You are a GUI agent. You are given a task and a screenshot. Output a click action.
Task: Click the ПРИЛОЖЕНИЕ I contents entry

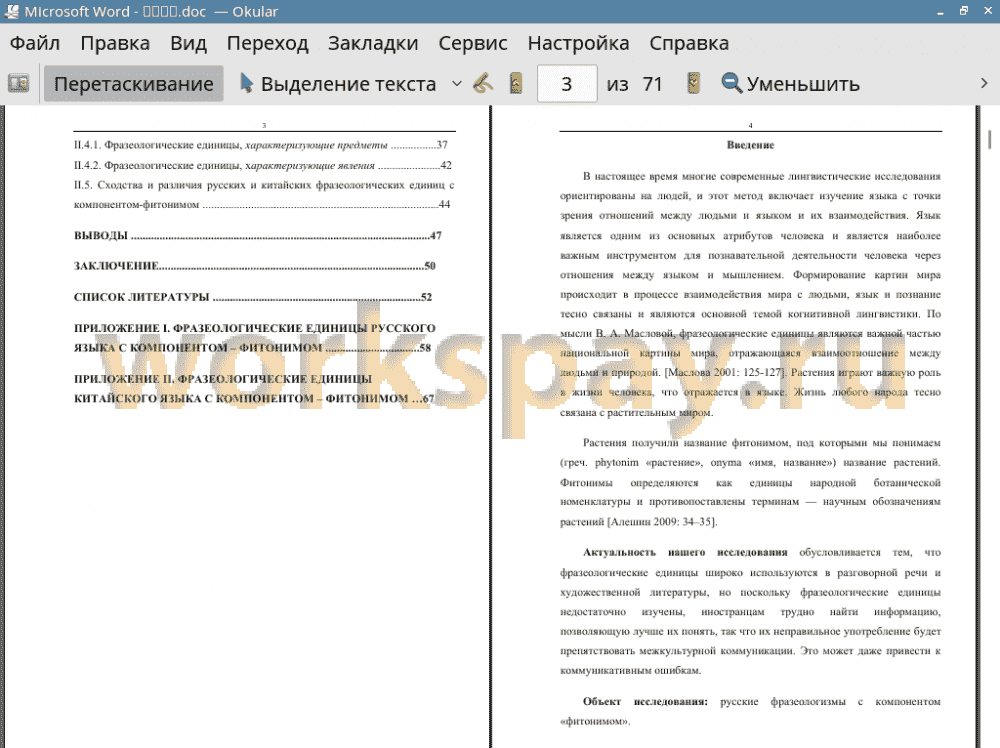[254, 338]
